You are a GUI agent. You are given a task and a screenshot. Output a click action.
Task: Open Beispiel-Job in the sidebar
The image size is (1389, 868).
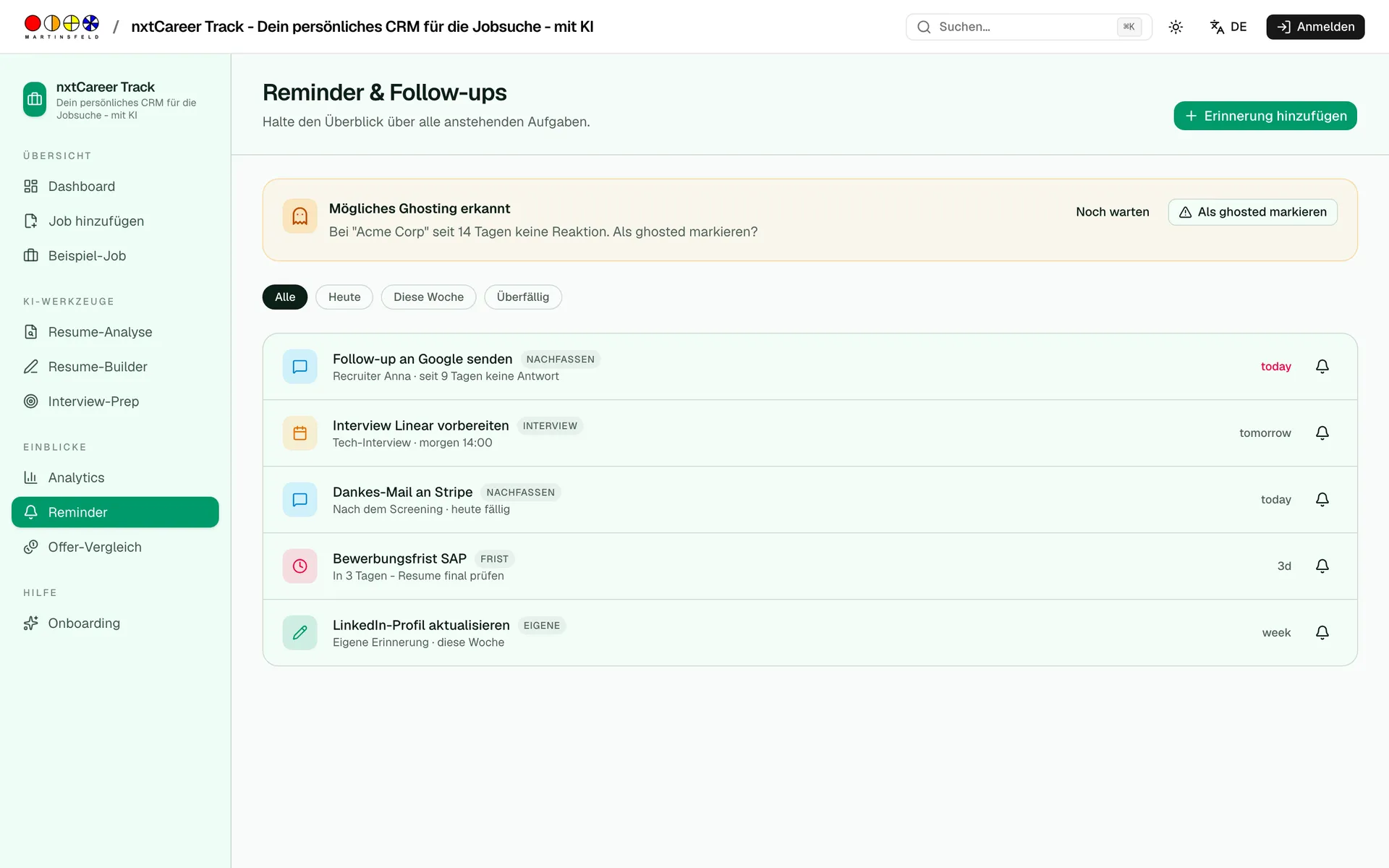(115, 256)
